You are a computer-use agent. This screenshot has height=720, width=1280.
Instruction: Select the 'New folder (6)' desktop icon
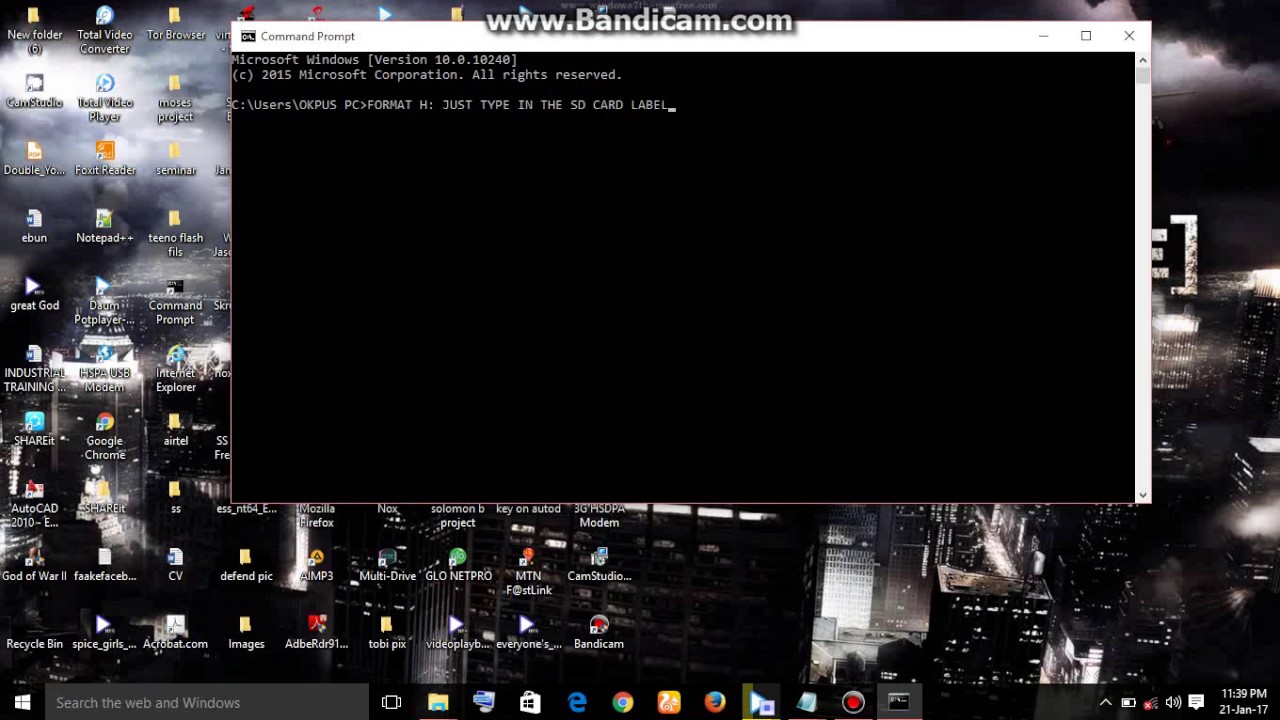(x=35, y=30)
